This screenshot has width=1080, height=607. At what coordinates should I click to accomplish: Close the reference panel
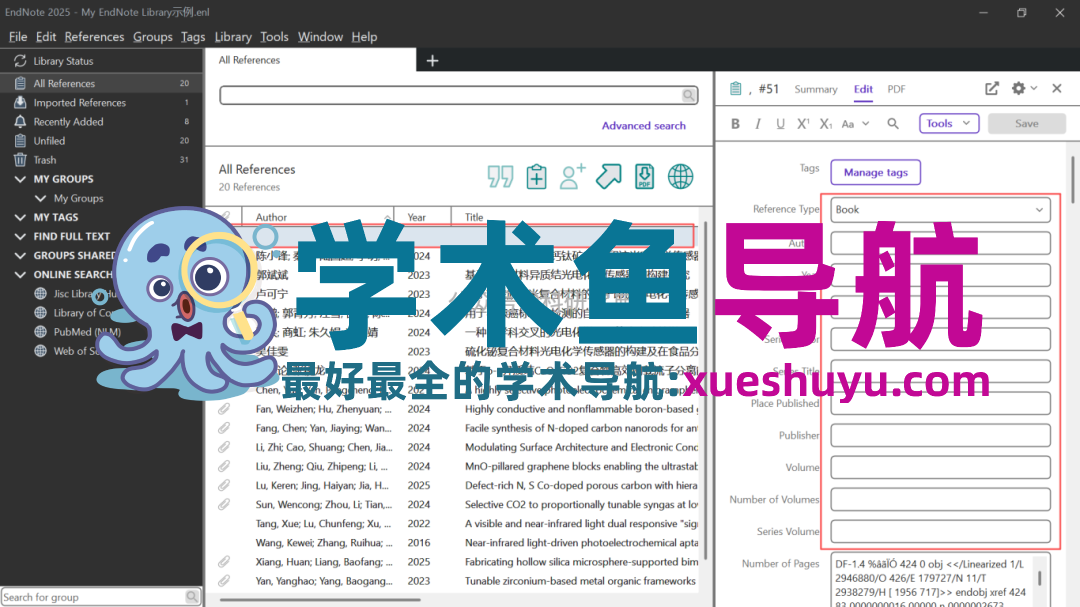click(1057, 88)
